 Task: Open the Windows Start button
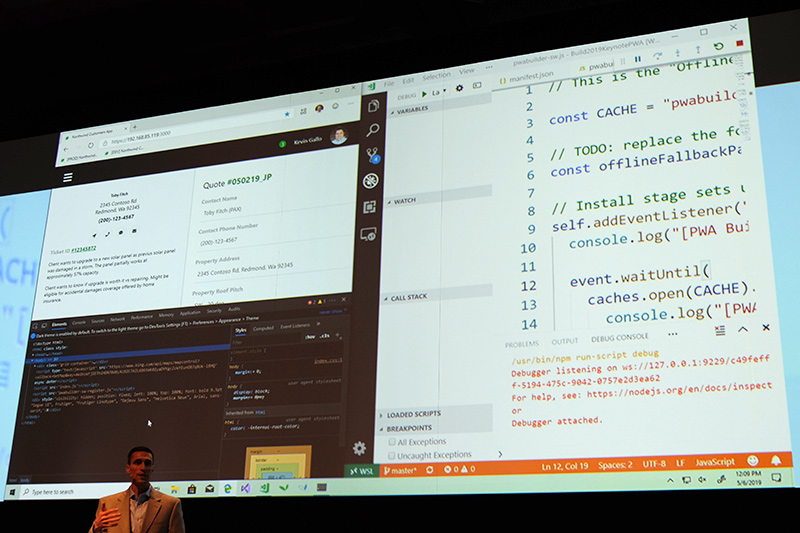coord(12,493)
